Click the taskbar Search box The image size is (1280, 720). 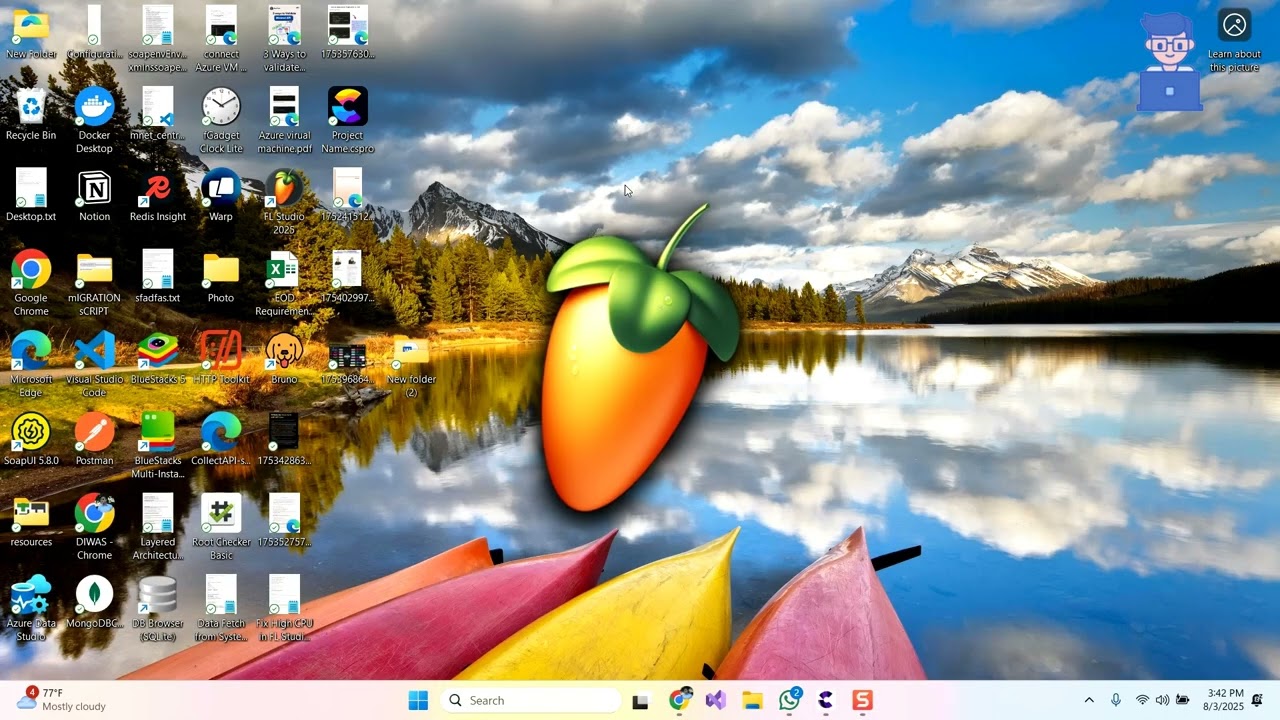[x=529, y=700]
